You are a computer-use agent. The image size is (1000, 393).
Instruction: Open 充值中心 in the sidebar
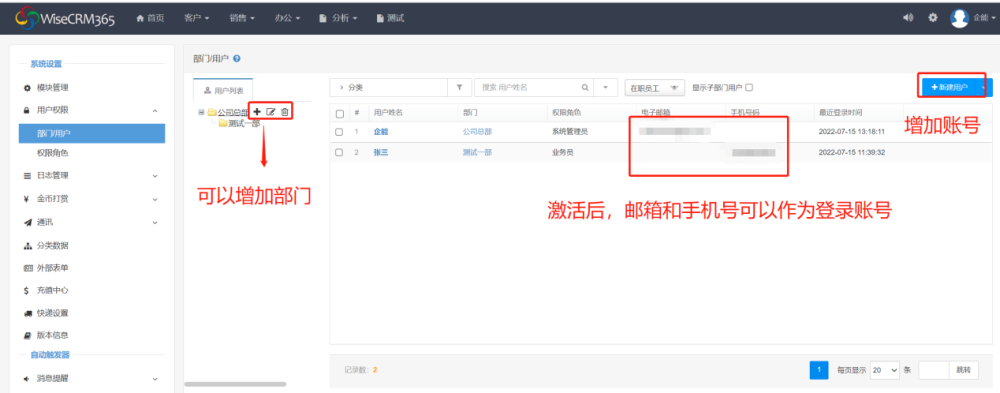(52, 290)
